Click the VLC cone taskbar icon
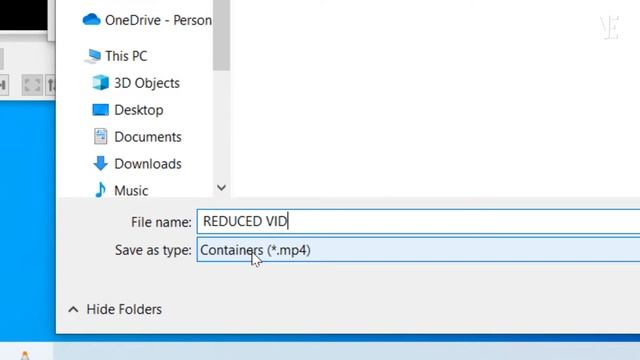Image resolution: width=640 pixels, height=360 pixels. click(x=24, y=356)
